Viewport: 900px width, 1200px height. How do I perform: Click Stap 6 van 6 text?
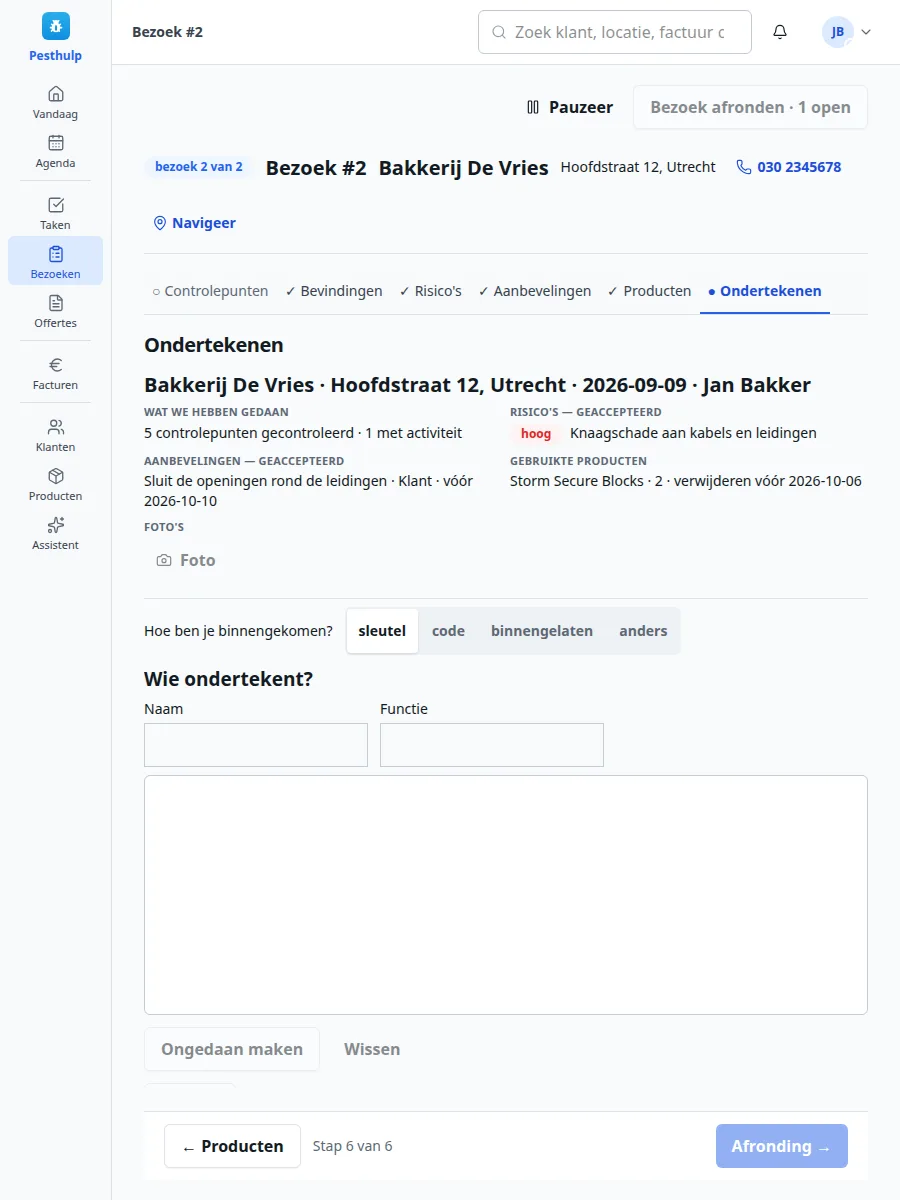(x=353, y=1146)
